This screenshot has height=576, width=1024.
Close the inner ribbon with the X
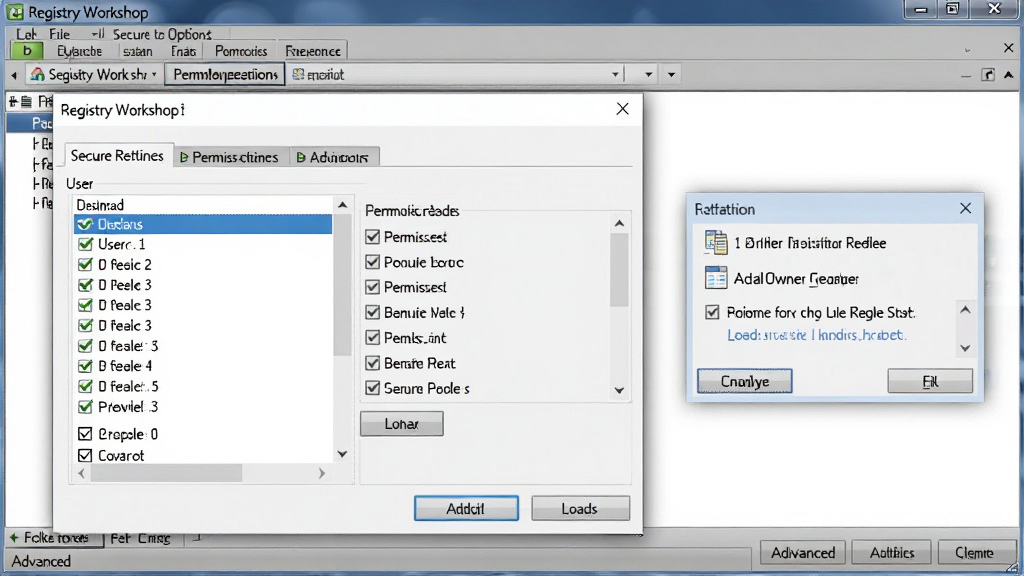pos(1008,48)
